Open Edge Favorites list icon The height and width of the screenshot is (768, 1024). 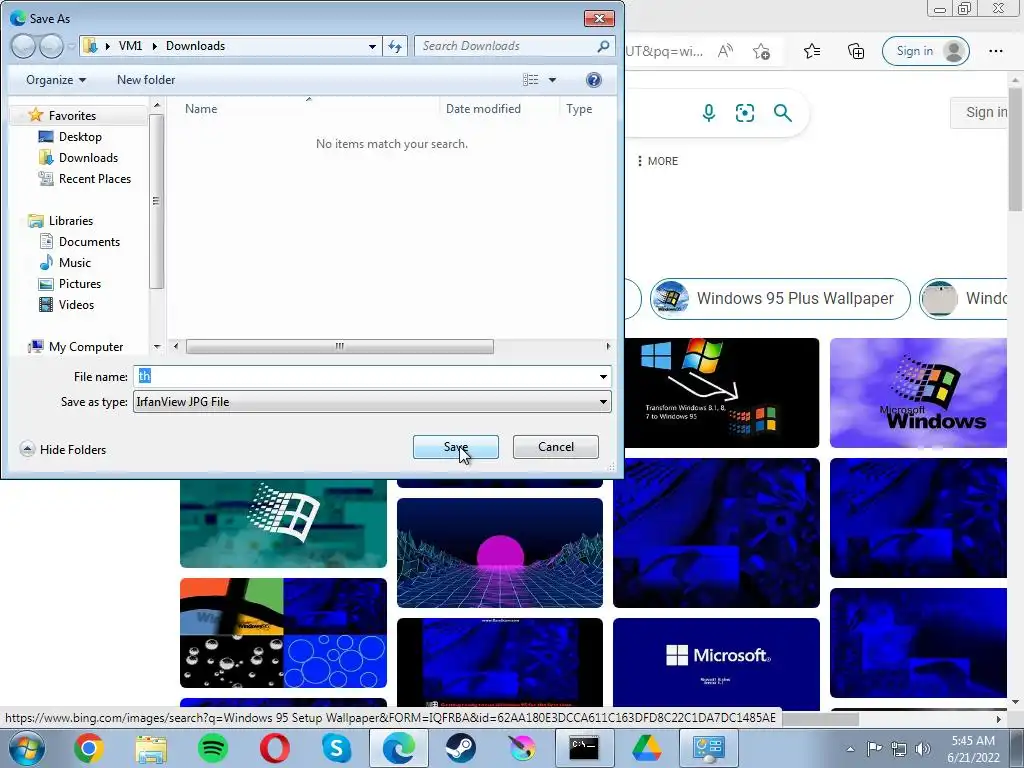tap(812, 51)
